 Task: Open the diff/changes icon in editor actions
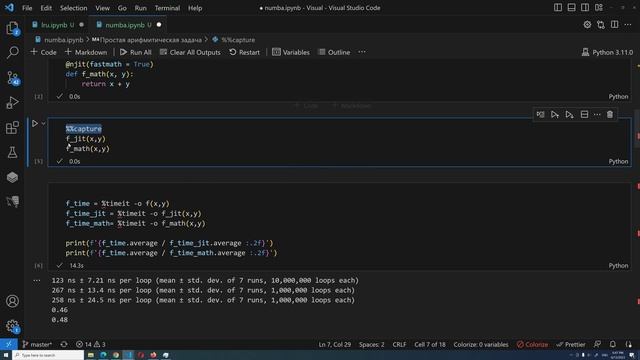[601, 25]
